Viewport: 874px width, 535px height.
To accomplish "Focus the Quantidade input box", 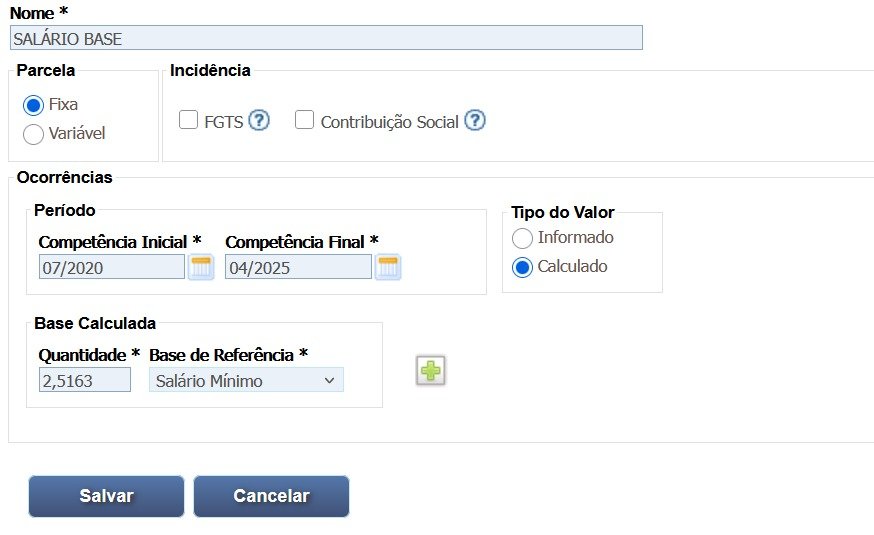I will pyautogui.click(x=85, y=380).
